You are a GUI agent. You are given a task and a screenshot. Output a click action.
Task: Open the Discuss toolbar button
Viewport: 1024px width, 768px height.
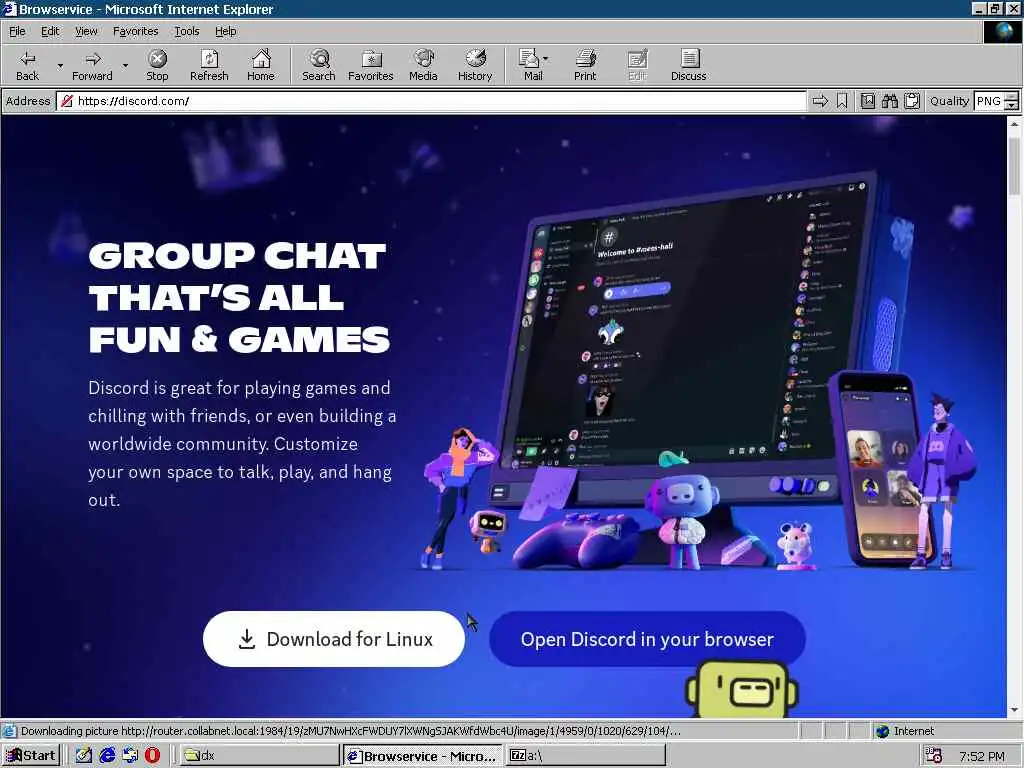click(688, 65)
